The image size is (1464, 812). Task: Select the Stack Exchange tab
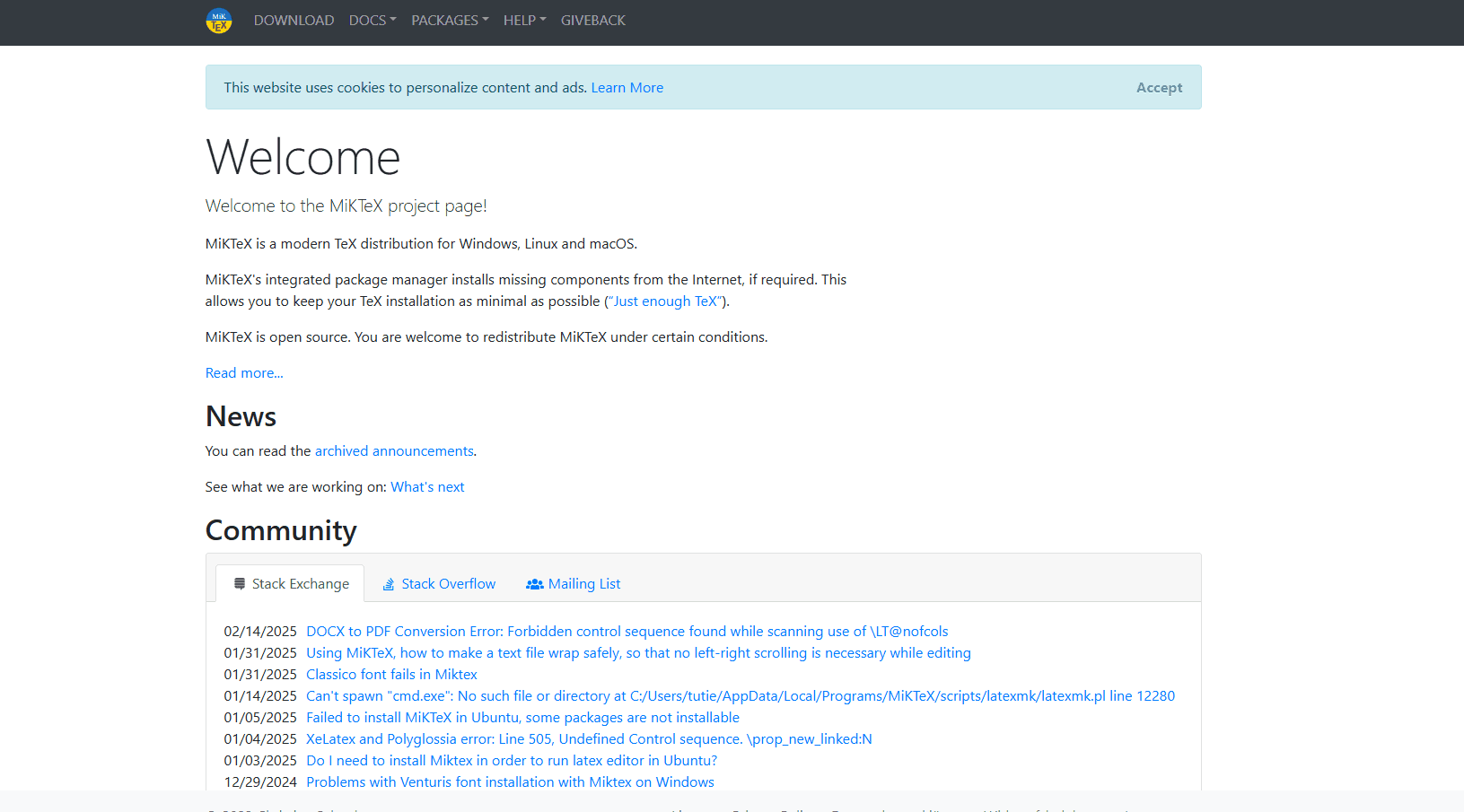(x=290, y=584)
